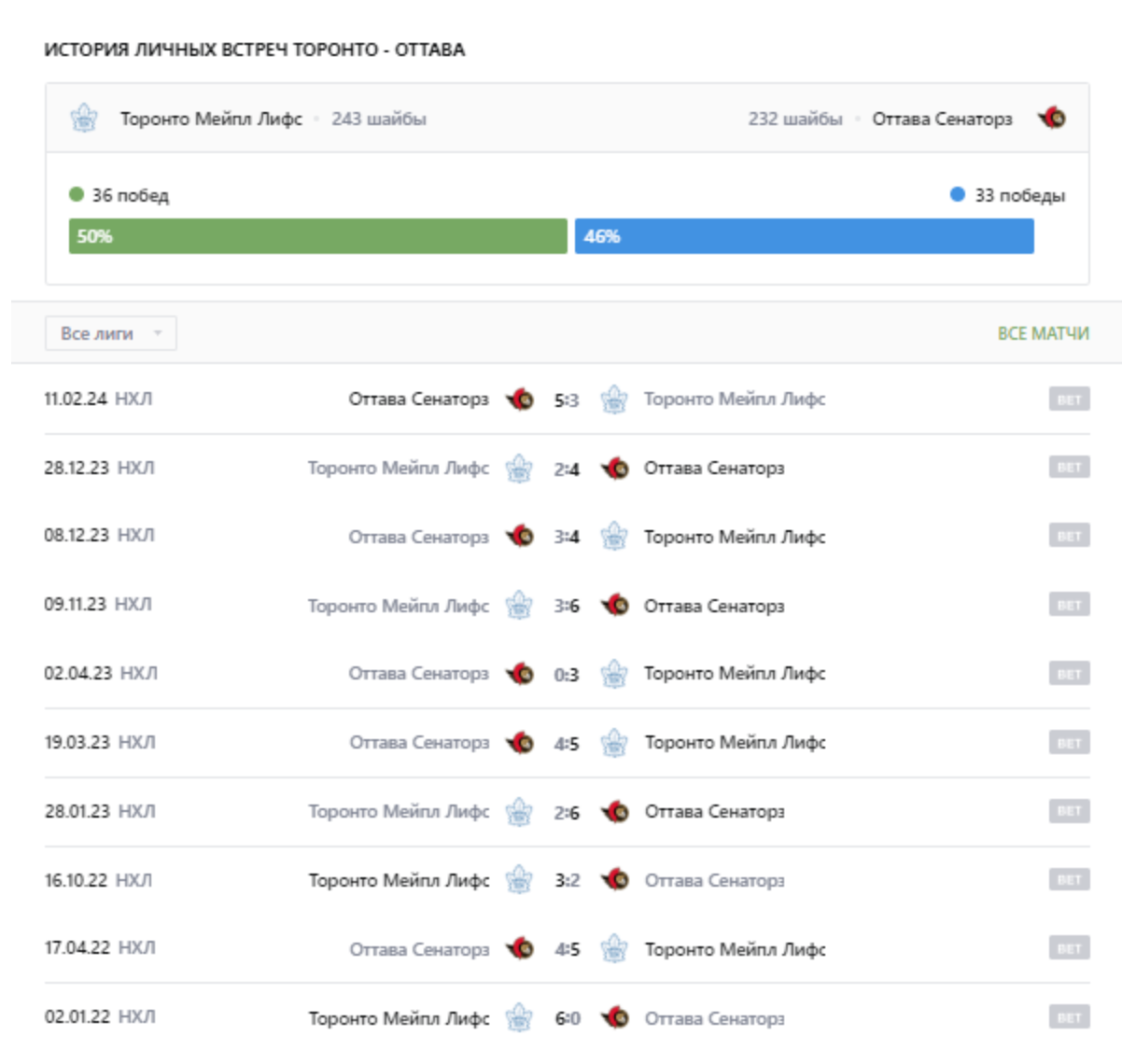Click the BET icon for 02.04.23 match
The image size is (1122, 1064).
pos(1069,674)
